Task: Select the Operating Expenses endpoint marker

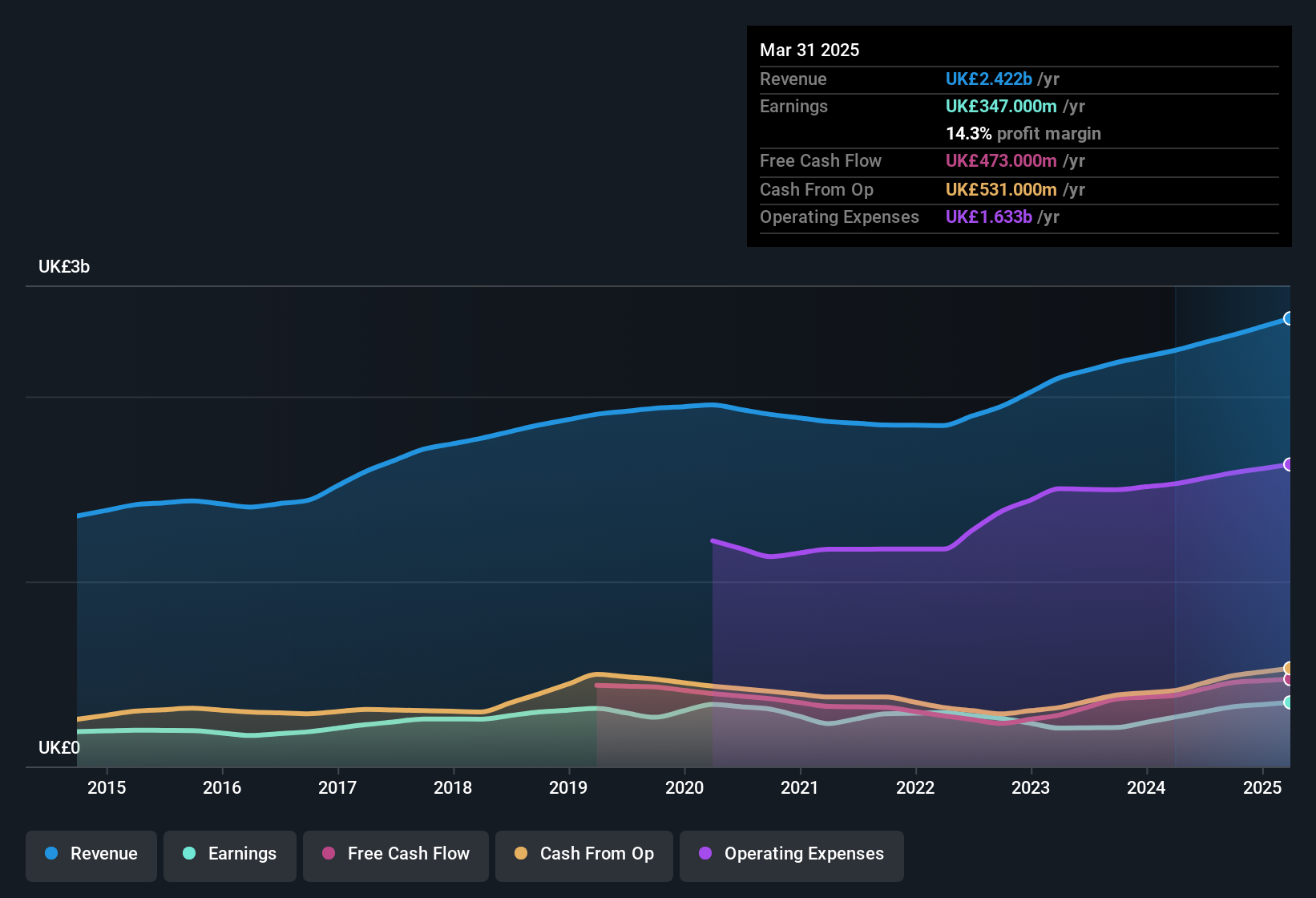Action: [x=1289, y=463]
